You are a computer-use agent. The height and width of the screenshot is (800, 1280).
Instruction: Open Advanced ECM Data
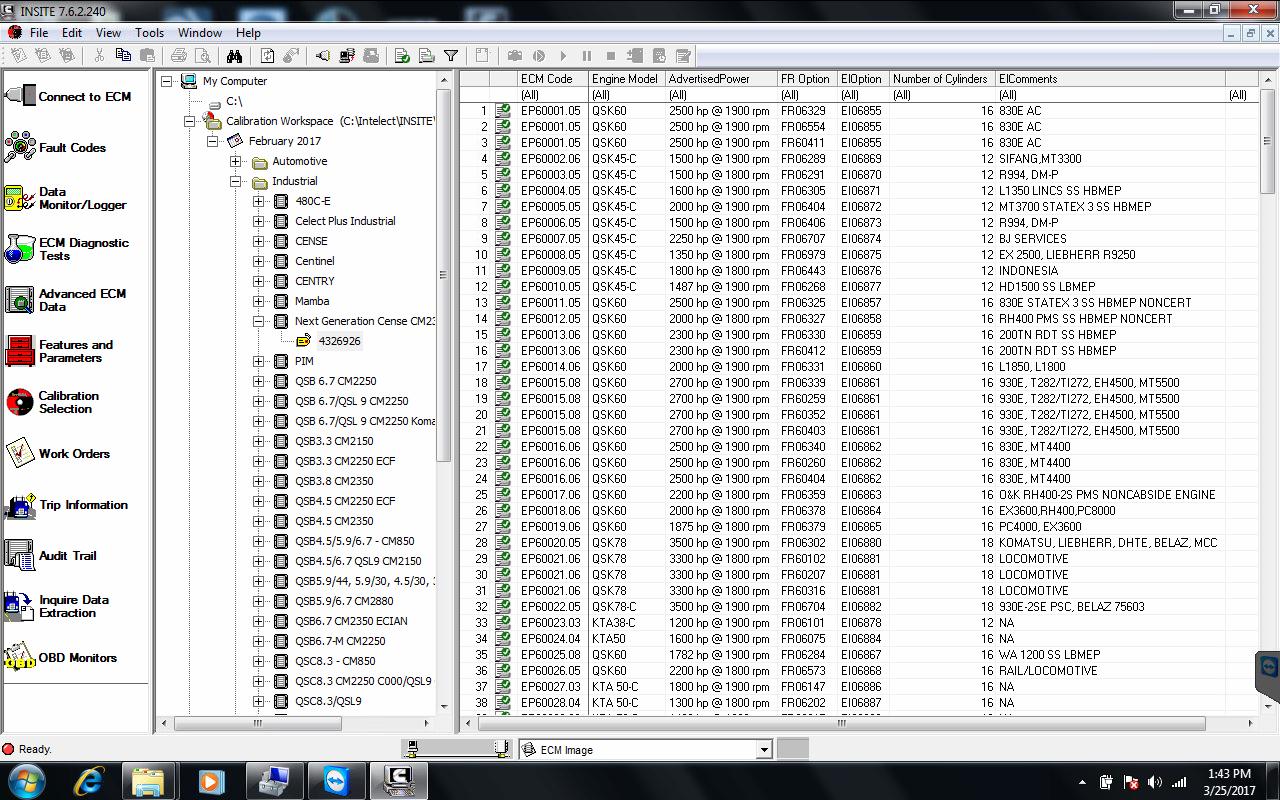pos(67,300)
